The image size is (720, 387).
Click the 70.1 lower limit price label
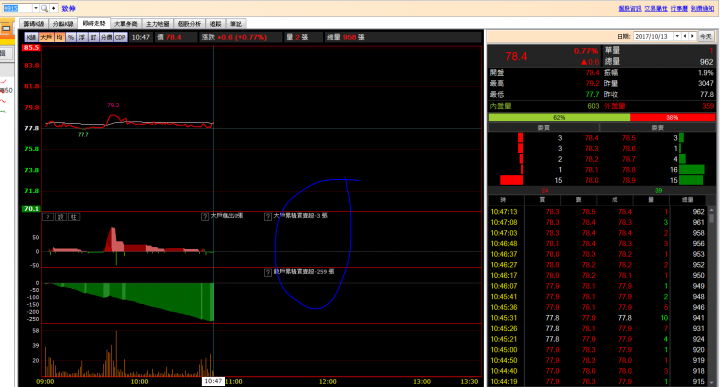(31, 209)
